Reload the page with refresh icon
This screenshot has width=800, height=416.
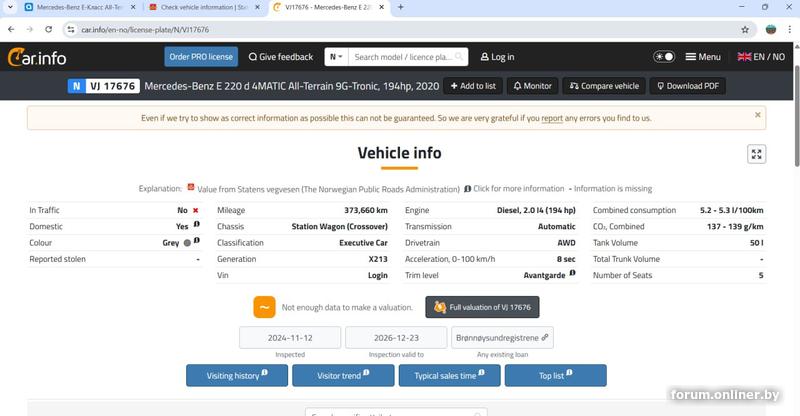click(x=48, y=30)
